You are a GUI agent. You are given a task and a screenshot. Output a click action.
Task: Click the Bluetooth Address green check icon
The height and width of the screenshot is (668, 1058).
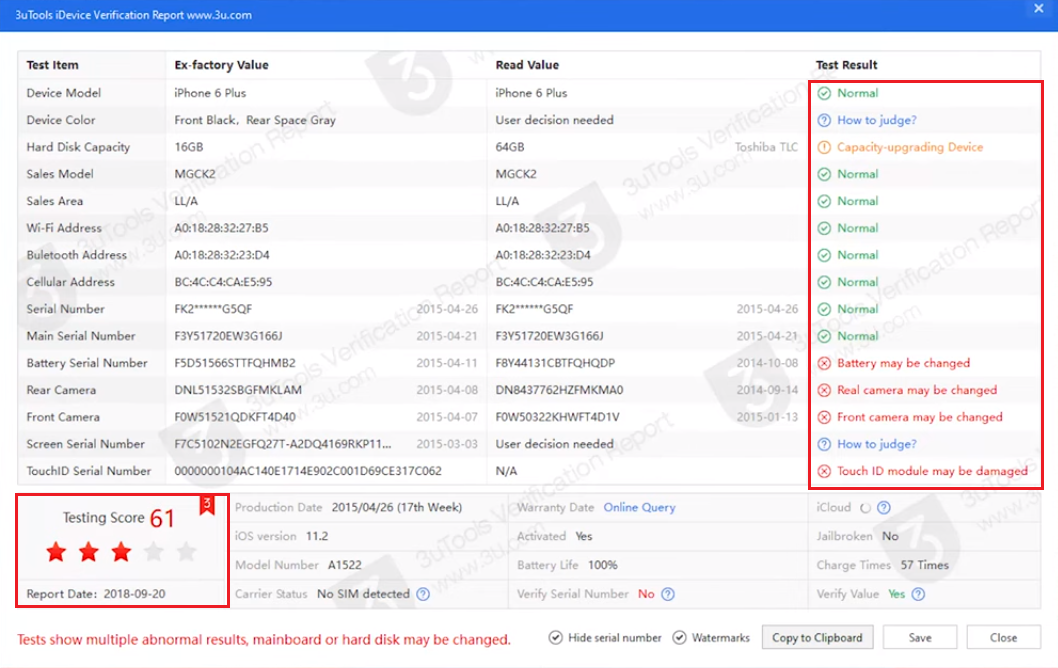point(824,255)
